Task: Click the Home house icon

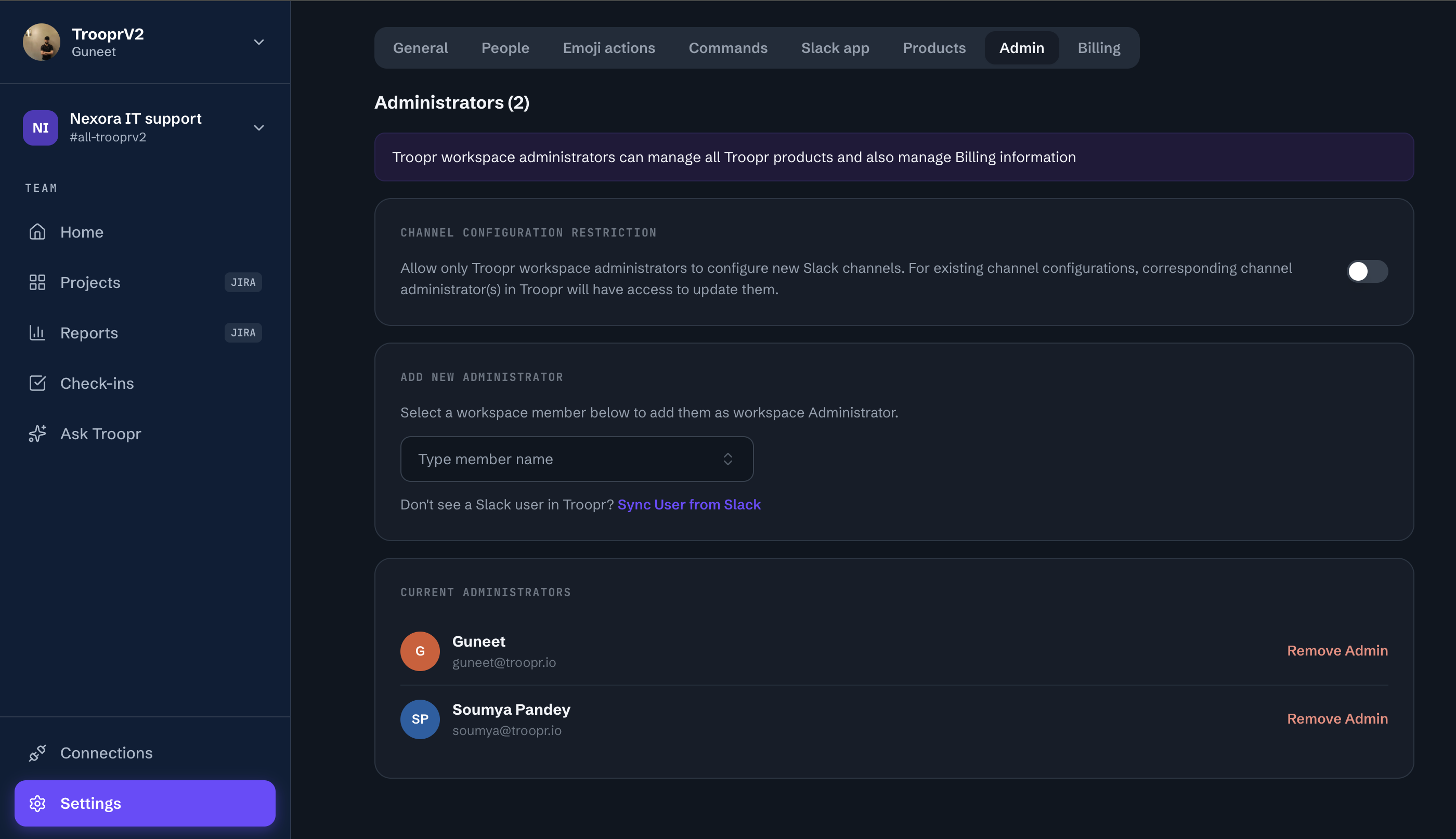Action: (x=37, y=232)
